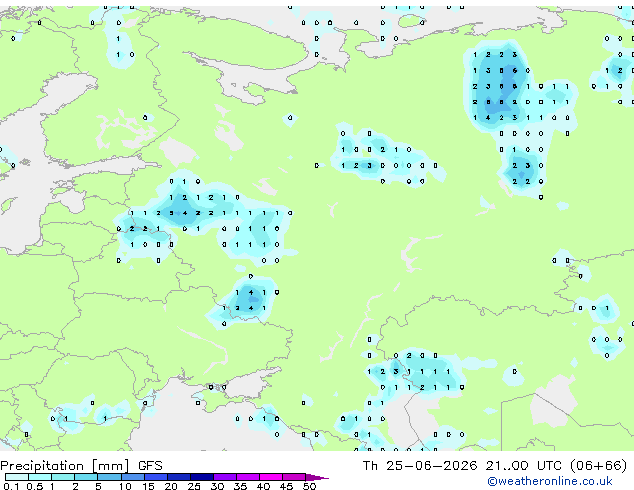Click the 2–5 mm legend color box
Screen dimensions: 634x490
(86, 477)
